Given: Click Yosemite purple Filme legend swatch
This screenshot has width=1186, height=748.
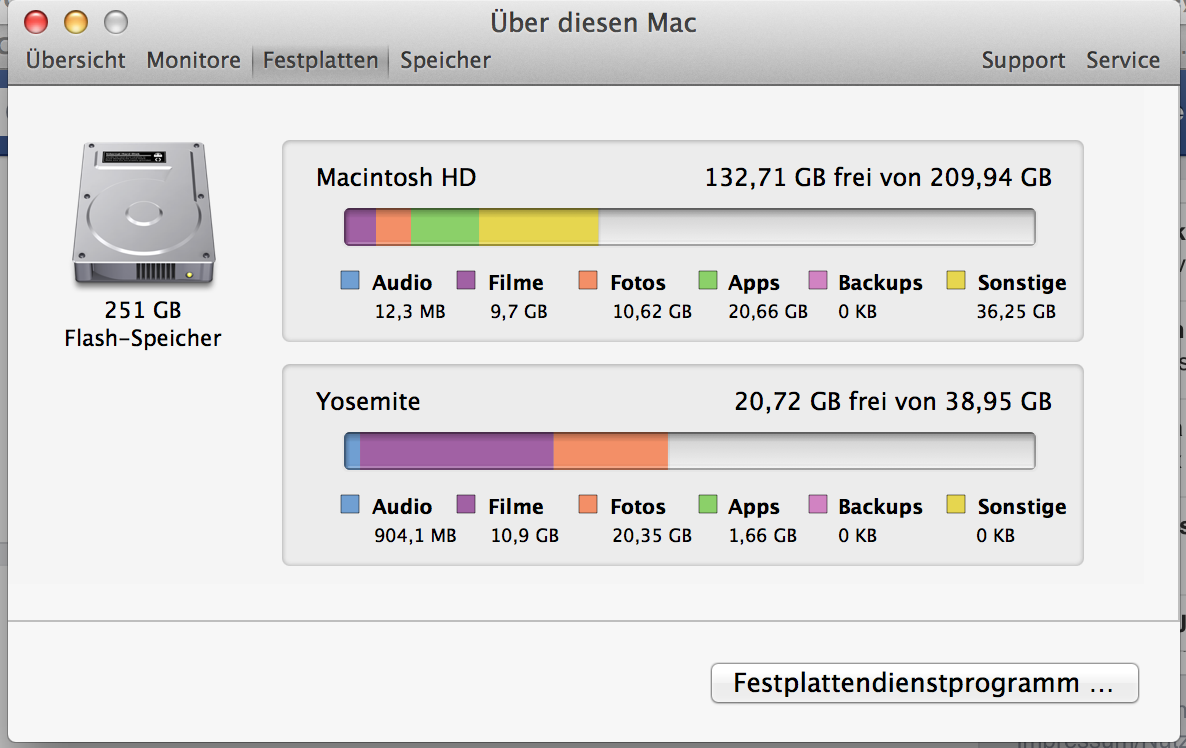Looking at the screenshot, I should tap(466, 504).
